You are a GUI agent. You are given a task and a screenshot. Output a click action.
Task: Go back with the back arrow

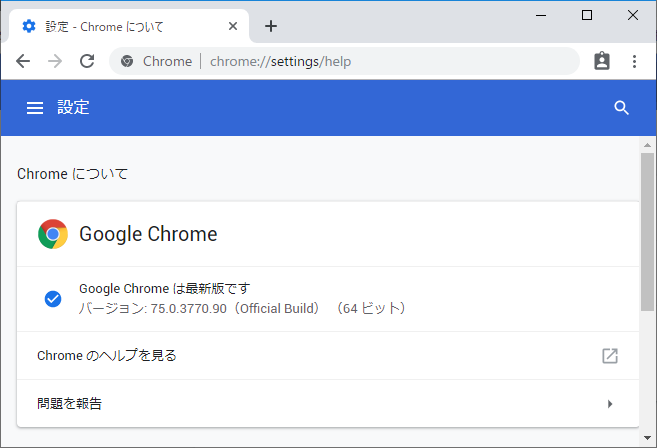[x=23, y=61]
